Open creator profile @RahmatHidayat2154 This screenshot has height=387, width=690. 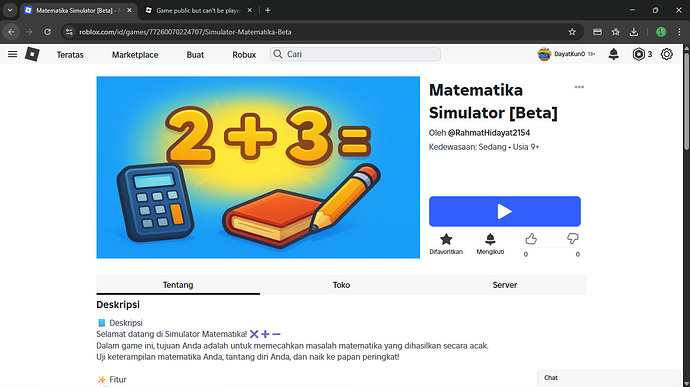(x=488, y=133)
